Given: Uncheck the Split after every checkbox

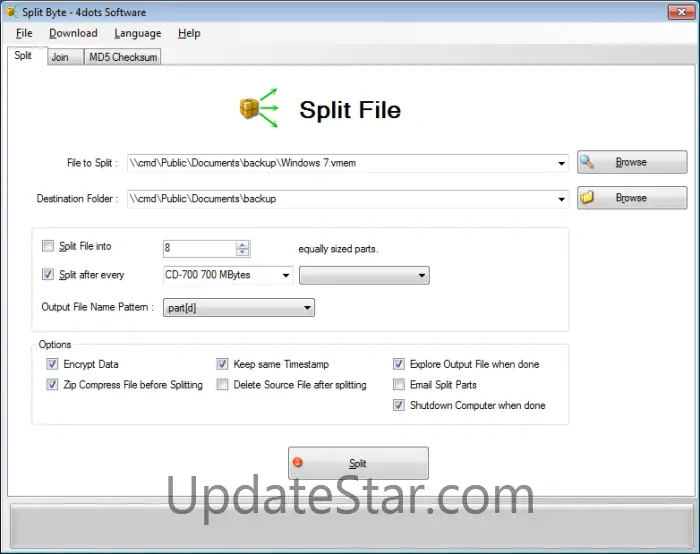Looking at the screenshot, I should point(48,274).
